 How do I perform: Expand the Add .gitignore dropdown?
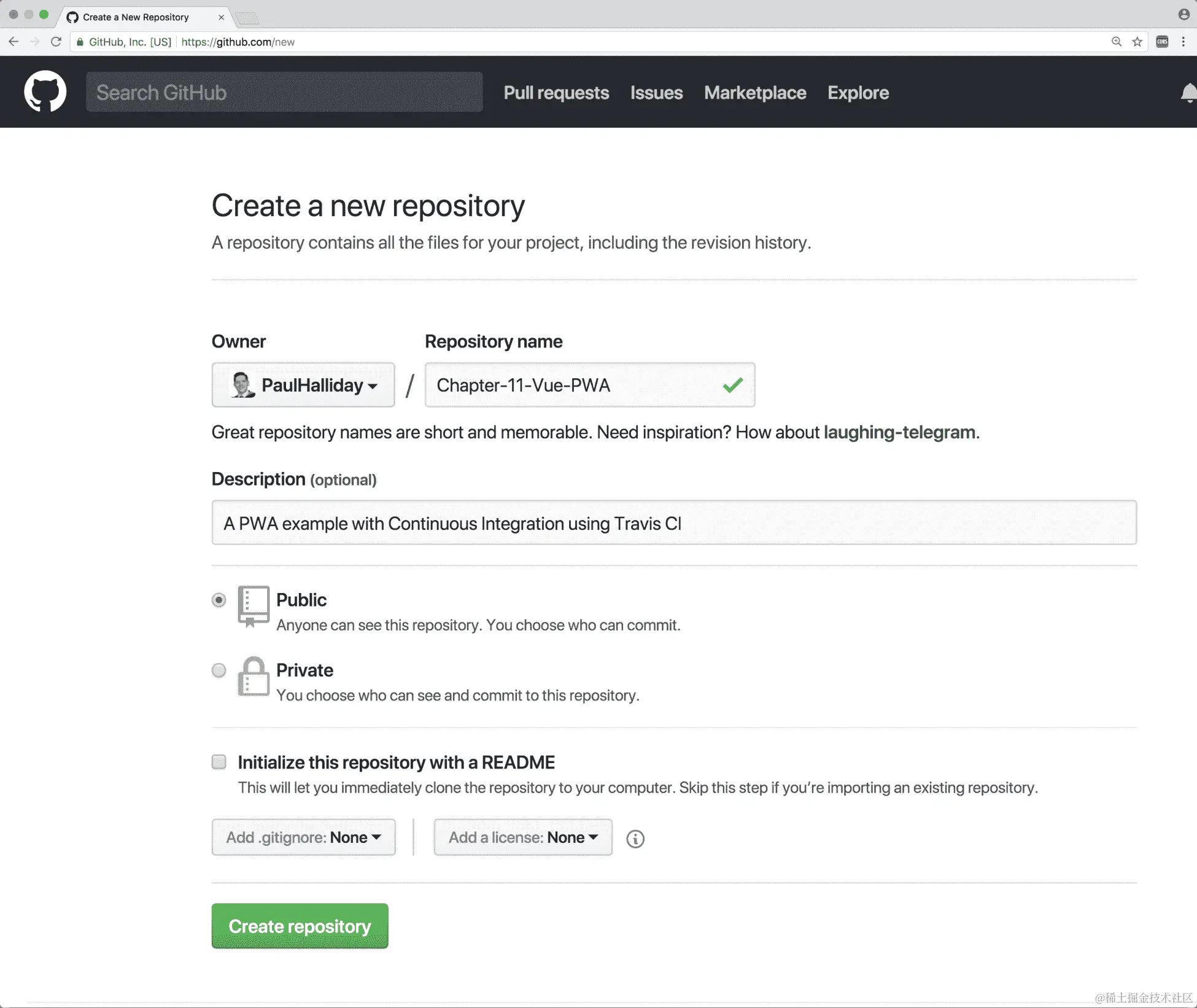[303, 837]
